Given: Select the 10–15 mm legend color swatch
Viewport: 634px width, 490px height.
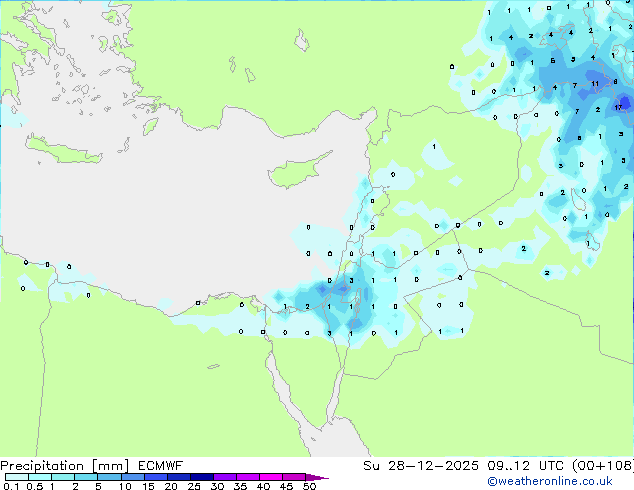Looking at the screenshot, I should point(133,477).
